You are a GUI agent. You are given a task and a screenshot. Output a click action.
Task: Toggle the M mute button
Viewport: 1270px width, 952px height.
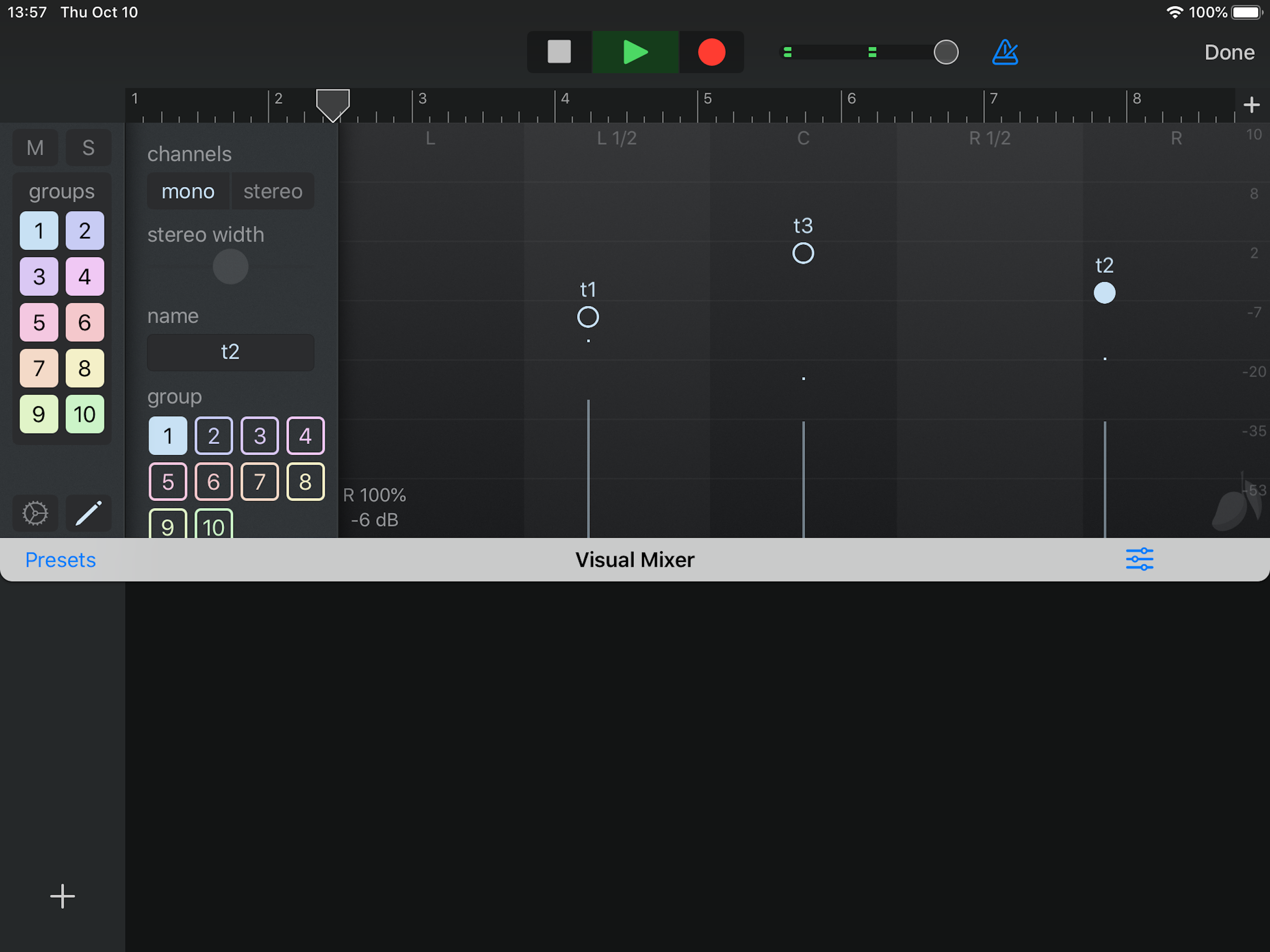coord(35,147)
